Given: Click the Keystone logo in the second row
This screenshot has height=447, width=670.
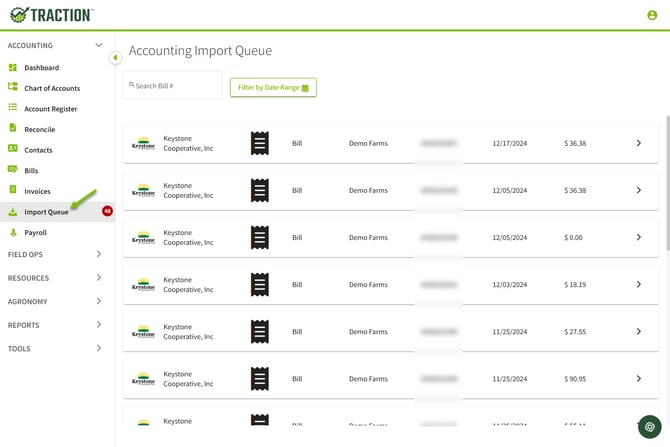Looking at the screenshot, I should (x=143, y=190).
